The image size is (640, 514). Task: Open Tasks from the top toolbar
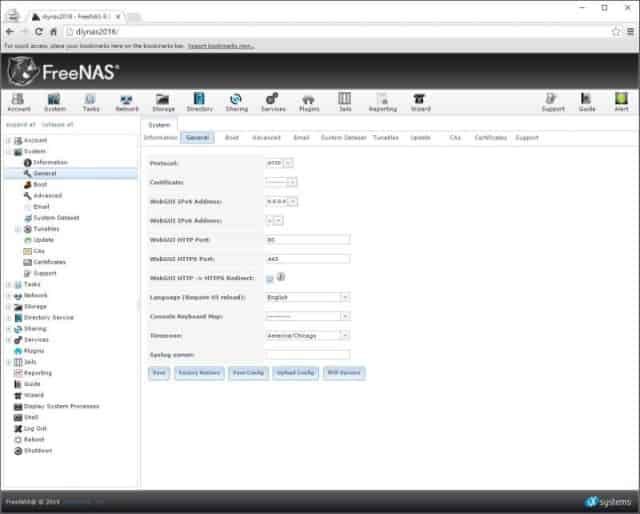(x=91, y=102)
